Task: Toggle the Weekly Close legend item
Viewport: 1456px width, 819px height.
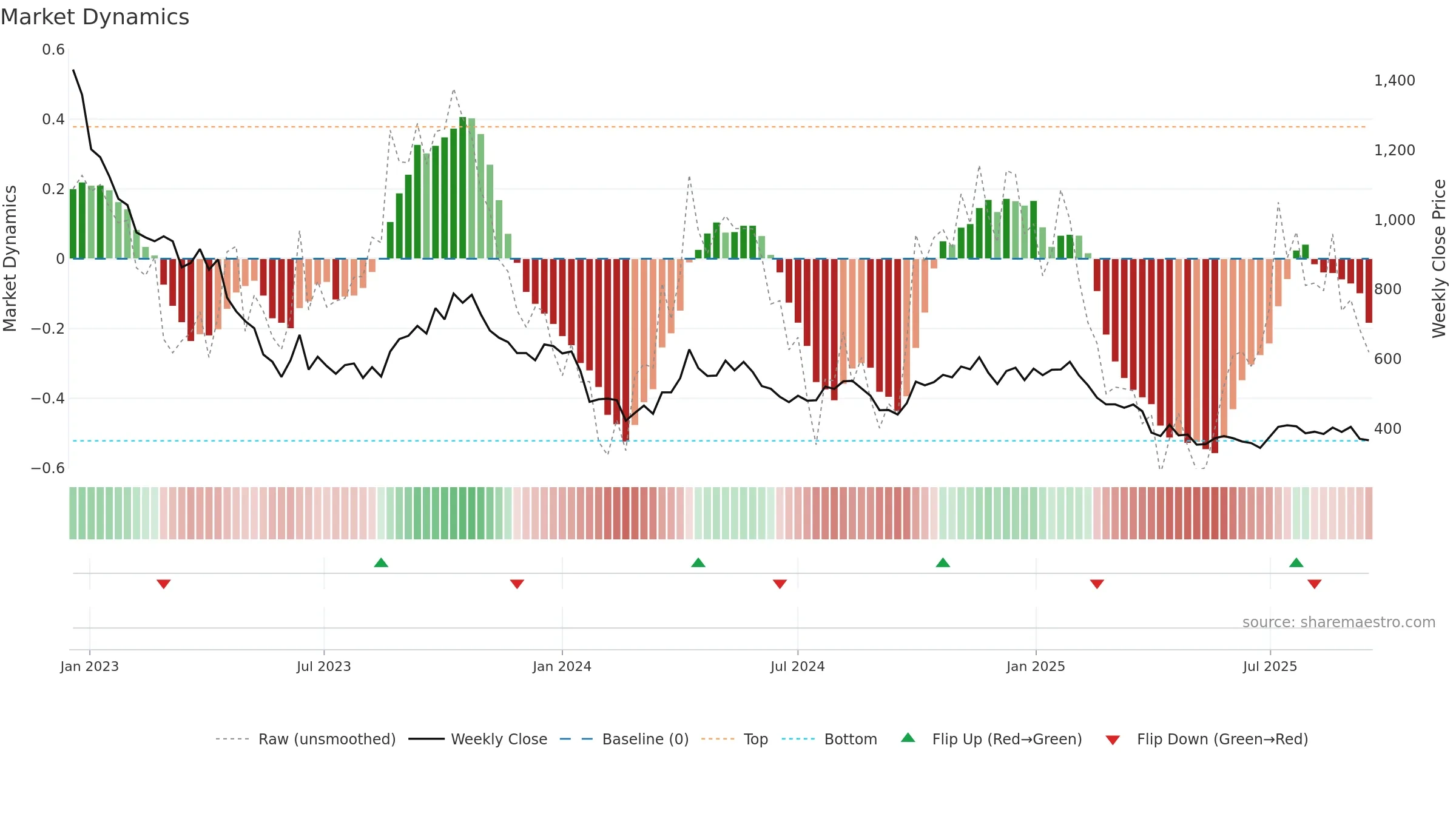Action: pyautogui.click(x=478, y=739)
